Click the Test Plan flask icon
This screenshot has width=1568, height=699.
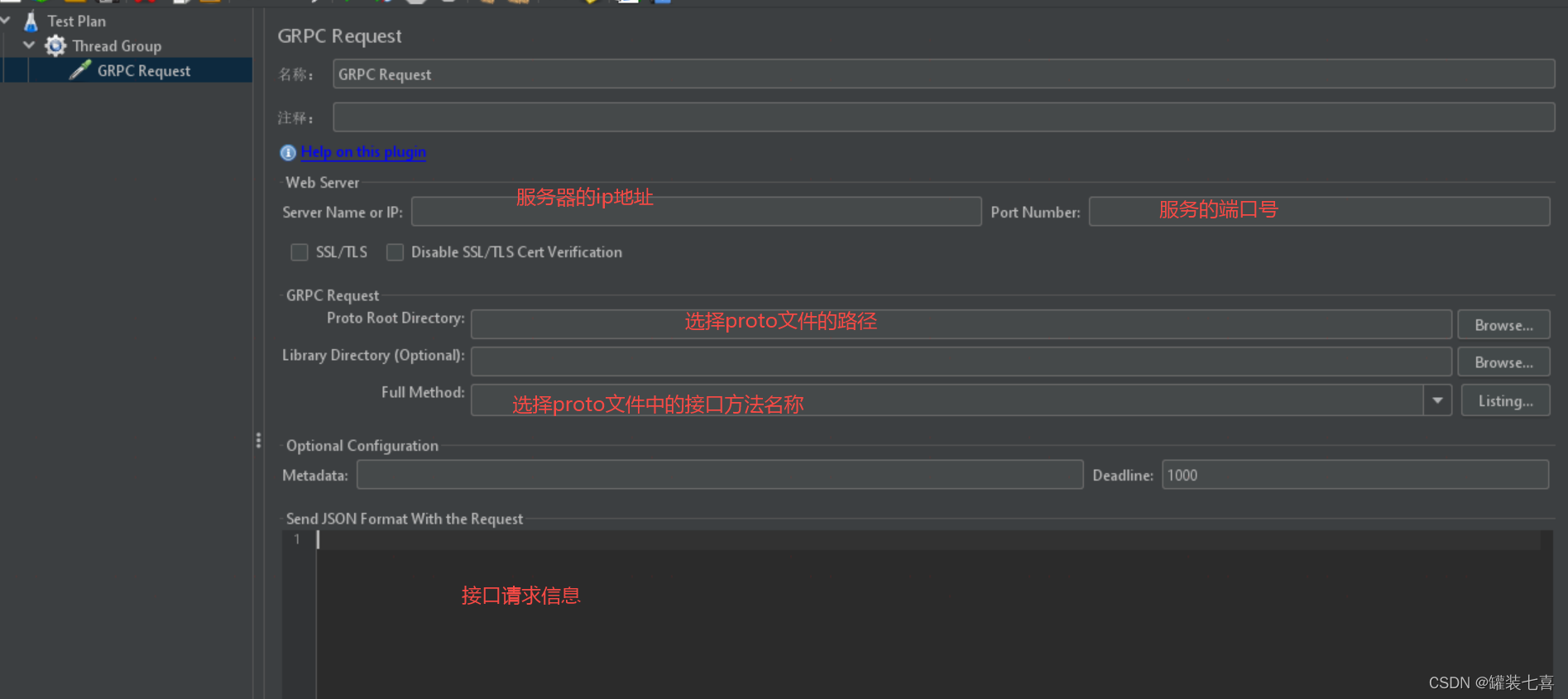tap(31, 21)
